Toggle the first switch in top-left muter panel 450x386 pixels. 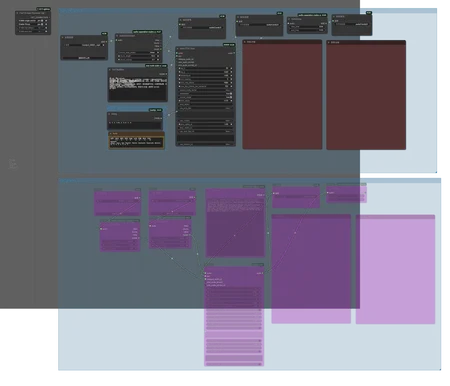coord(43,20)
